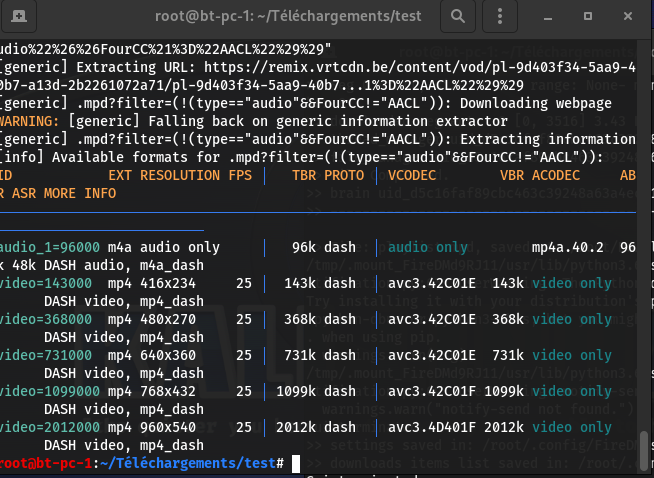The width and height of the screenshot is (654, 478).
Task: Click the MORE INFO column header
Action: (x=80, y=193)
